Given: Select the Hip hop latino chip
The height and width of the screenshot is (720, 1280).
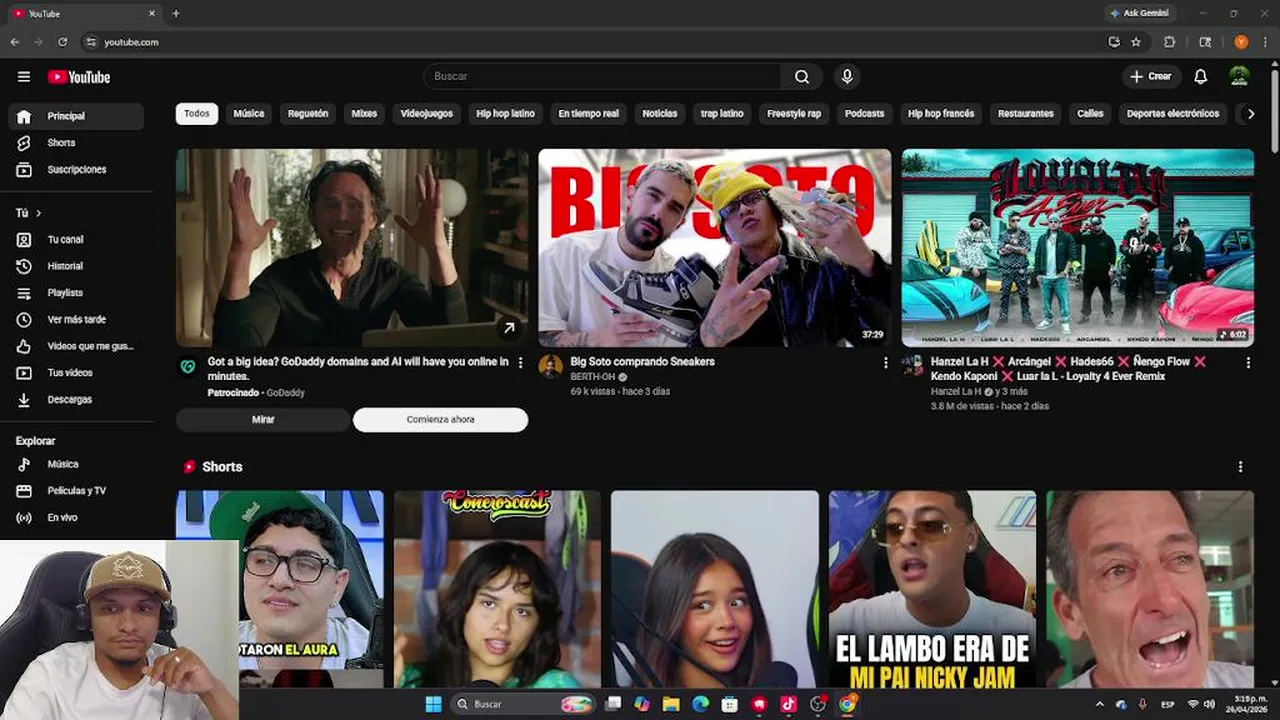Looking at the screenshot, I should (x=505, y=114).
